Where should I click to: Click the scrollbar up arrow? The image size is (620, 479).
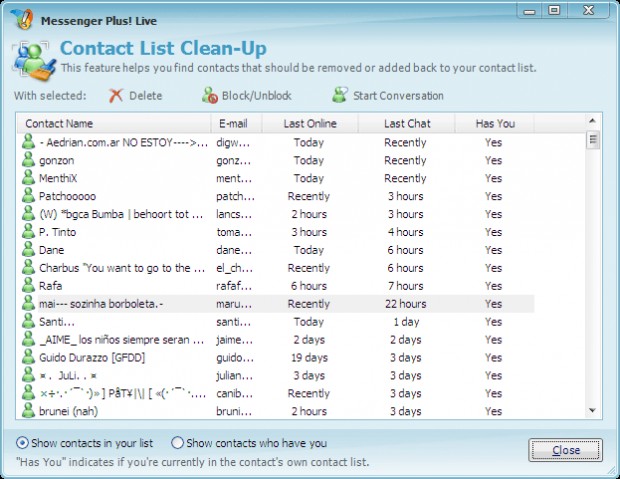coord(592,121)
